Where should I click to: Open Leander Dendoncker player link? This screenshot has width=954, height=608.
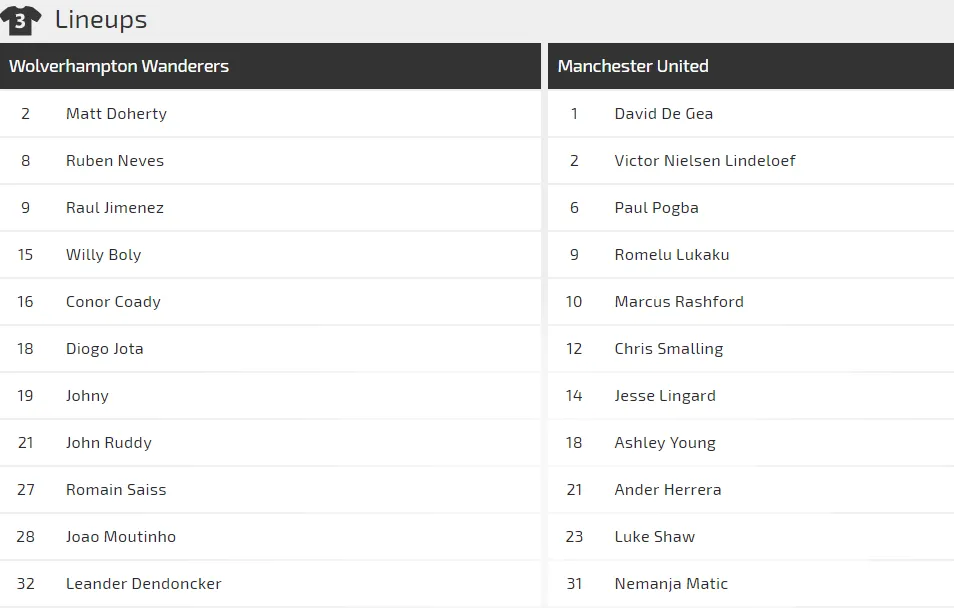144,584
